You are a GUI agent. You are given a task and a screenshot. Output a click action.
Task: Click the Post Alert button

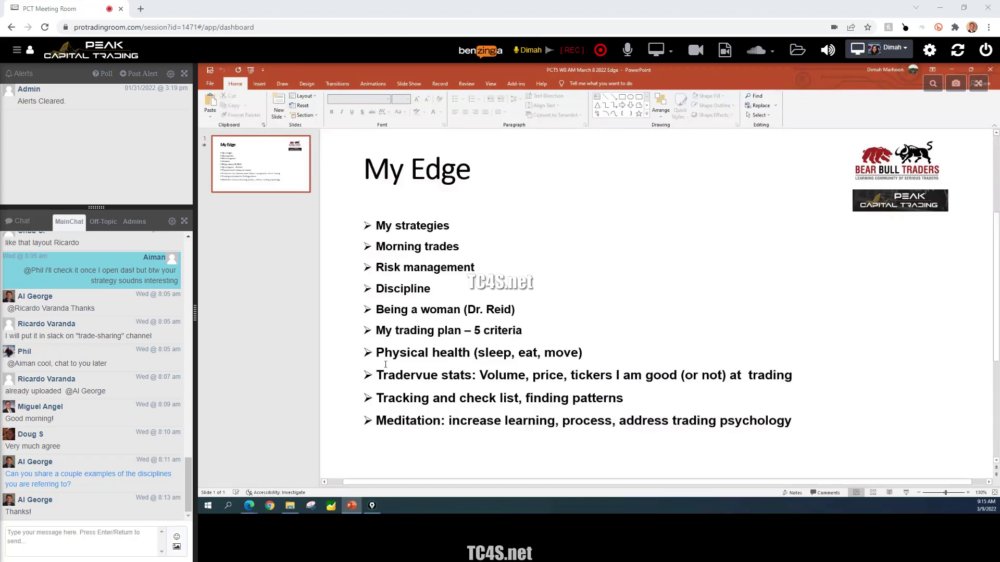click(138, 73)
